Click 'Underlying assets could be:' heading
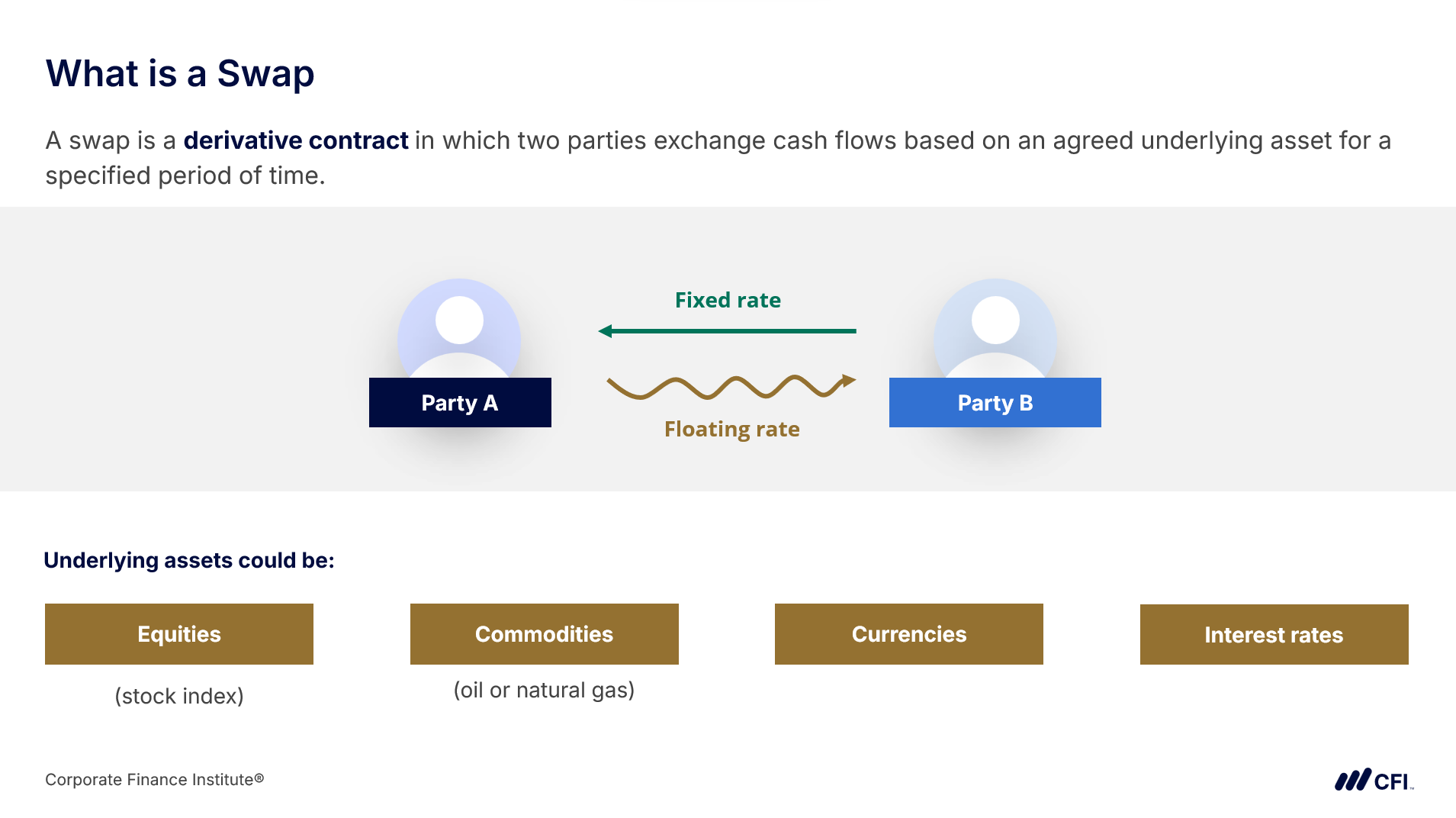The image size is (1456, 818). [x=189, y=560]
